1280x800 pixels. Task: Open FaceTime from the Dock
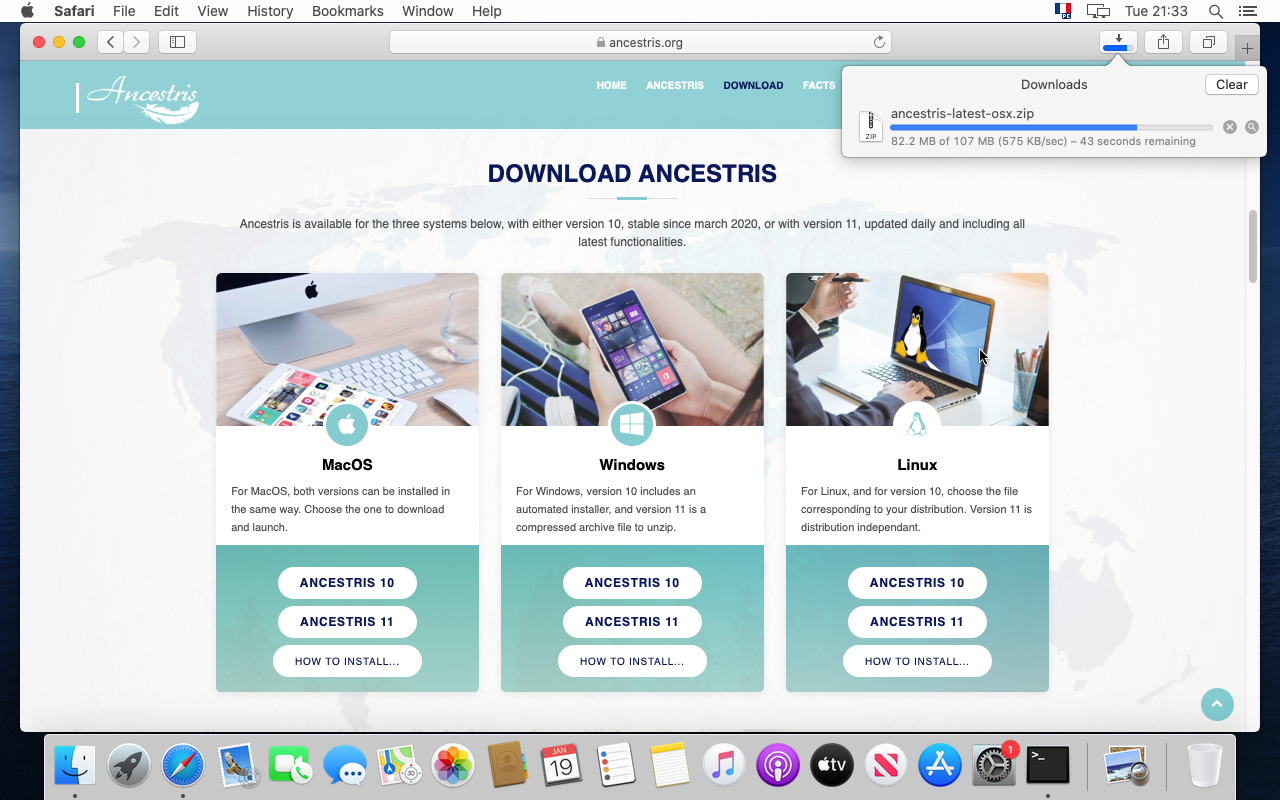tap(291, 766)
